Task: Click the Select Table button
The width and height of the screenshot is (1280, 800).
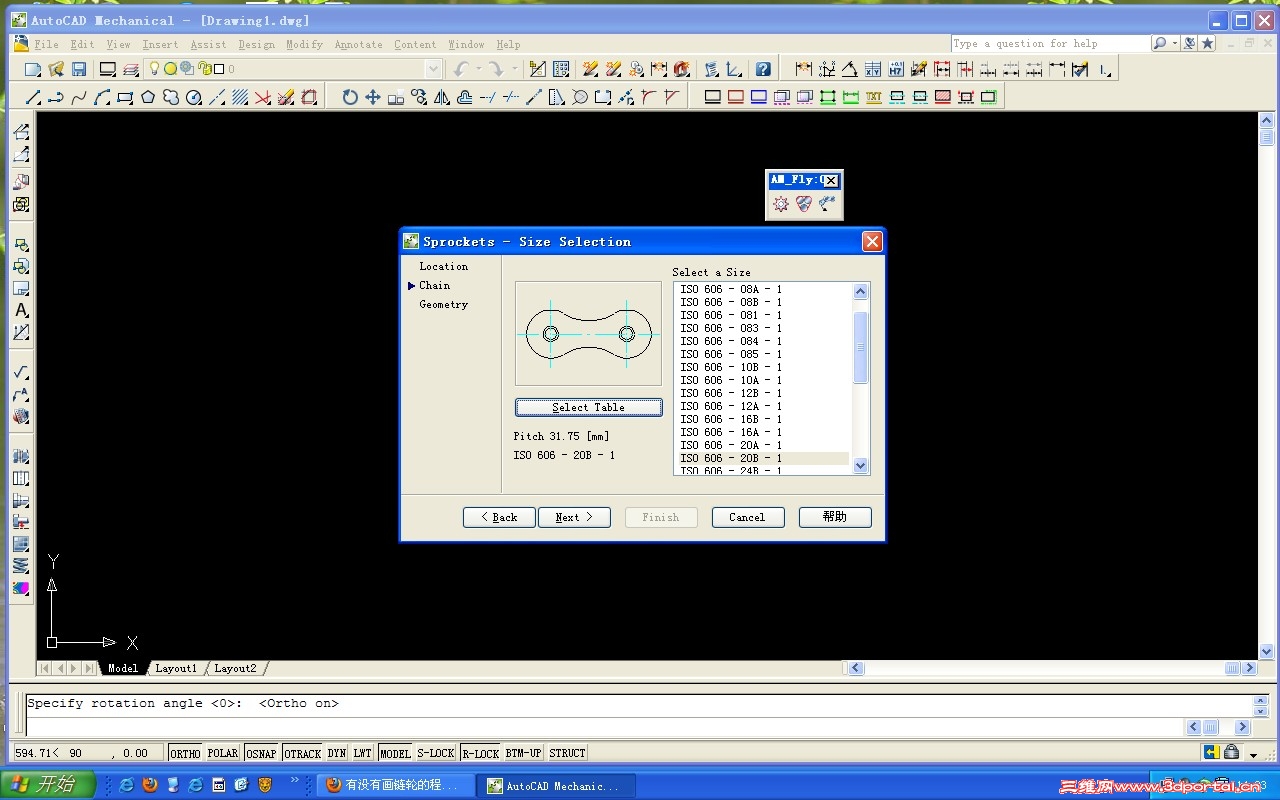Action: coord(588,407)
